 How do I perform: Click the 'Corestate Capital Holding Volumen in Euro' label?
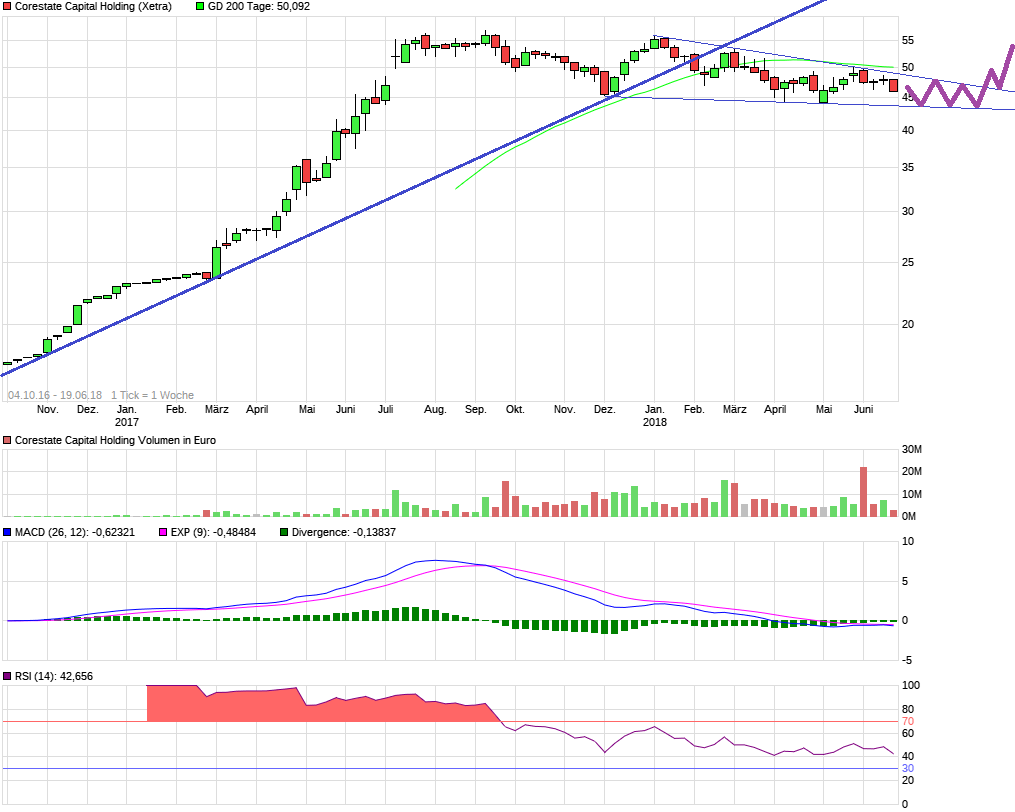[x=115, y=440]
